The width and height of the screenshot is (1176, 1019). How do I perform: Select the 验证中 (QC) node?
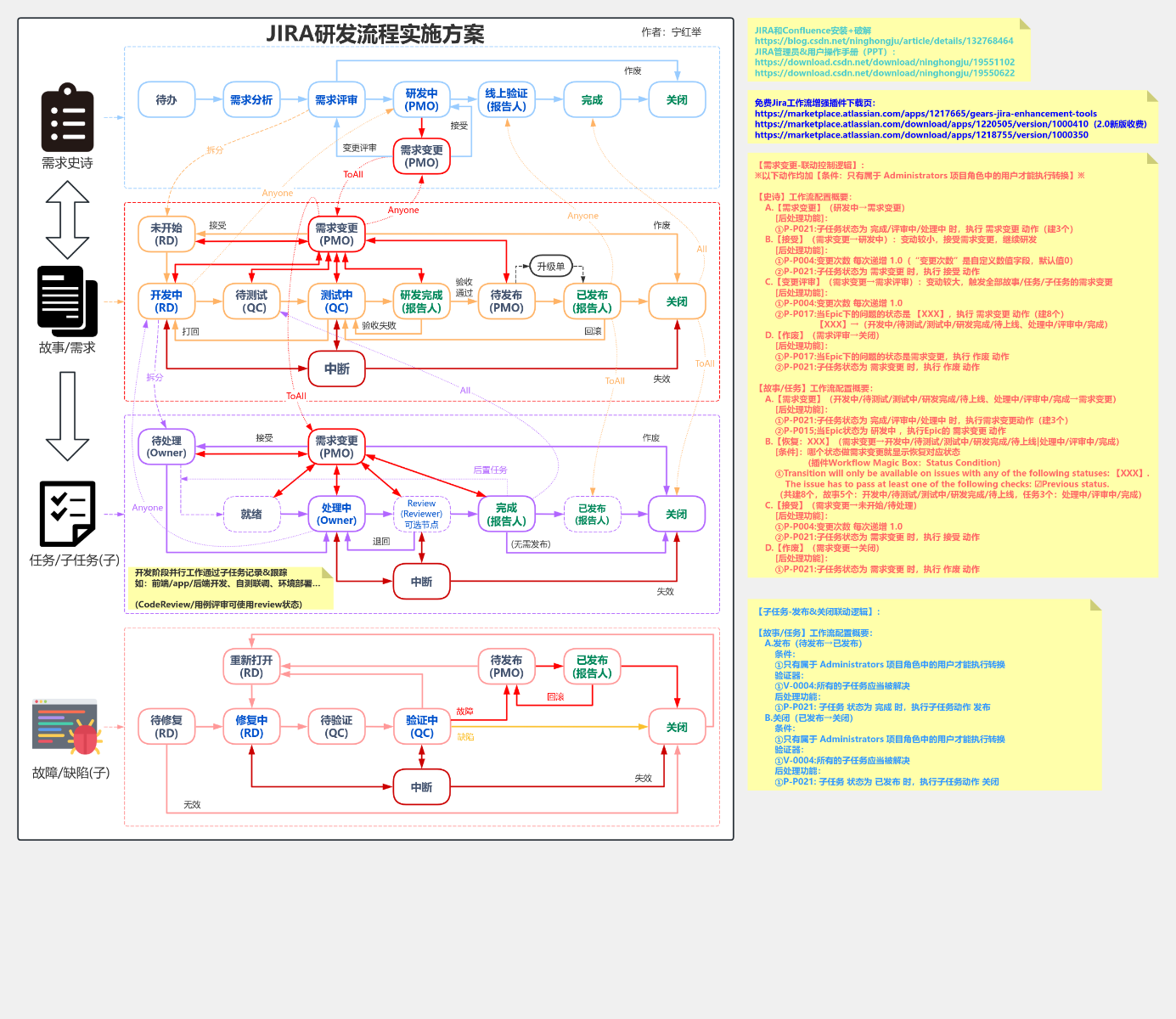[422, 727]
